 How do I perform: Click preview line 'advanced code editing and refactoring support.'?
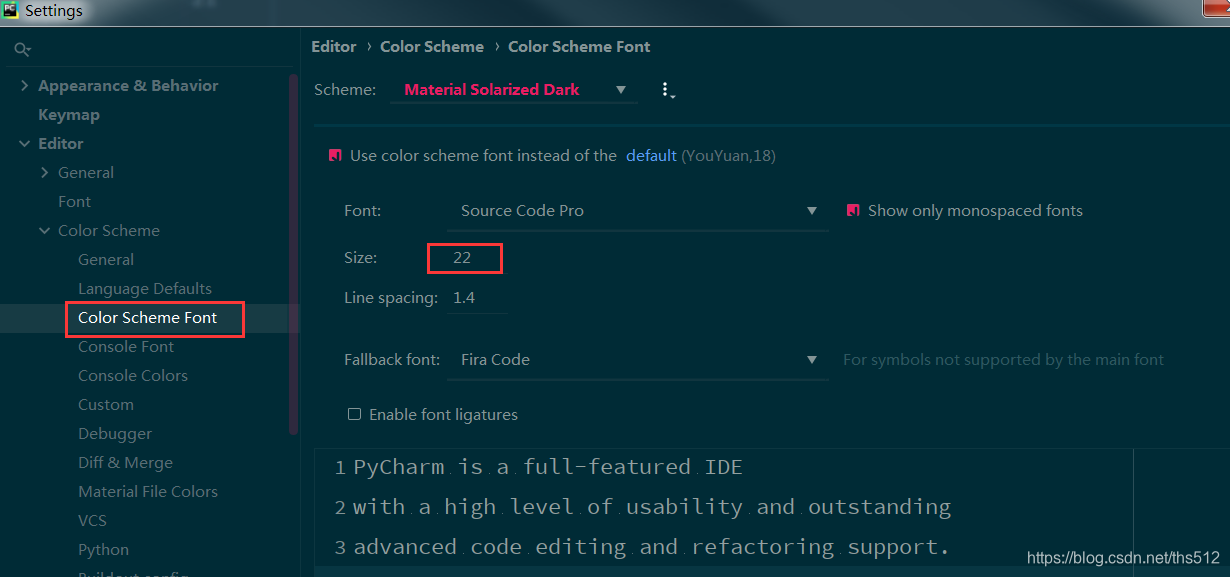coord(652,547)
